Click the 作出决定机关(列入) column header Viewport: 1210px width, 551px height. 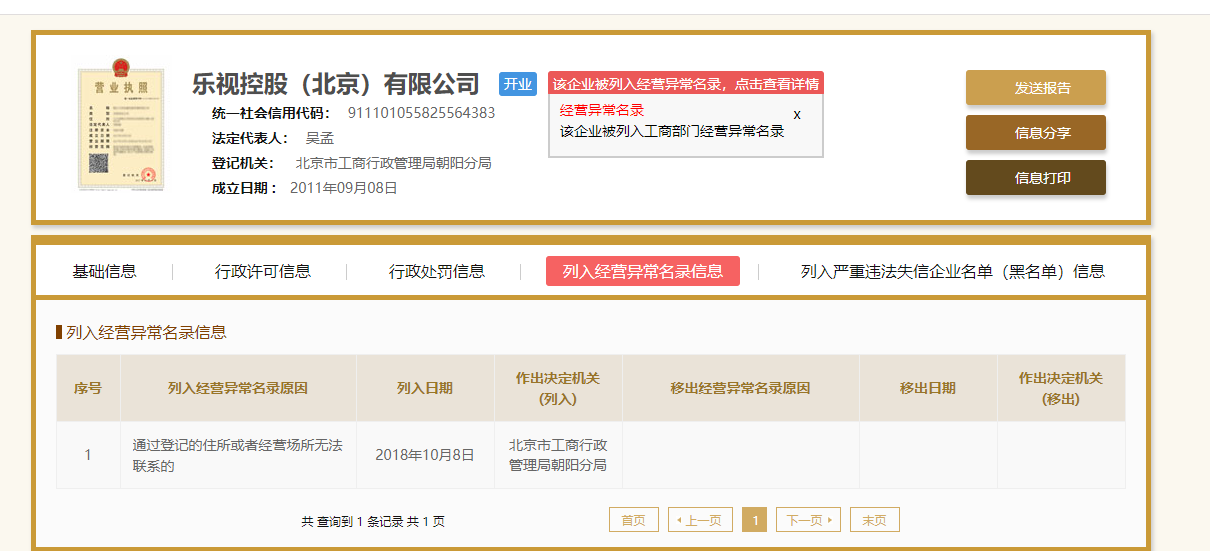pos(558,388)
